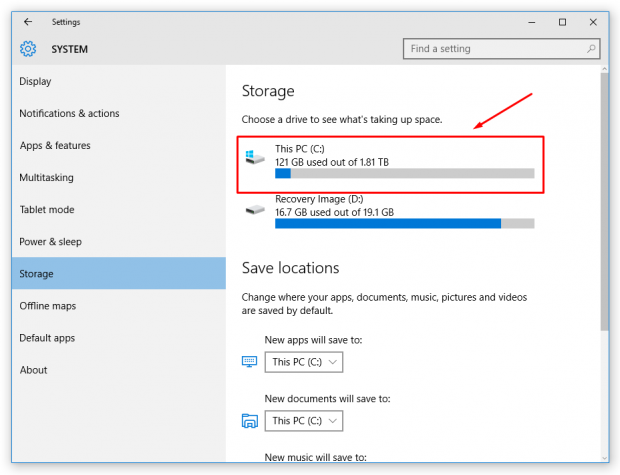The image size is (620, 475).
Task: Open Power & sleep settings
Action: click(51, 242)
